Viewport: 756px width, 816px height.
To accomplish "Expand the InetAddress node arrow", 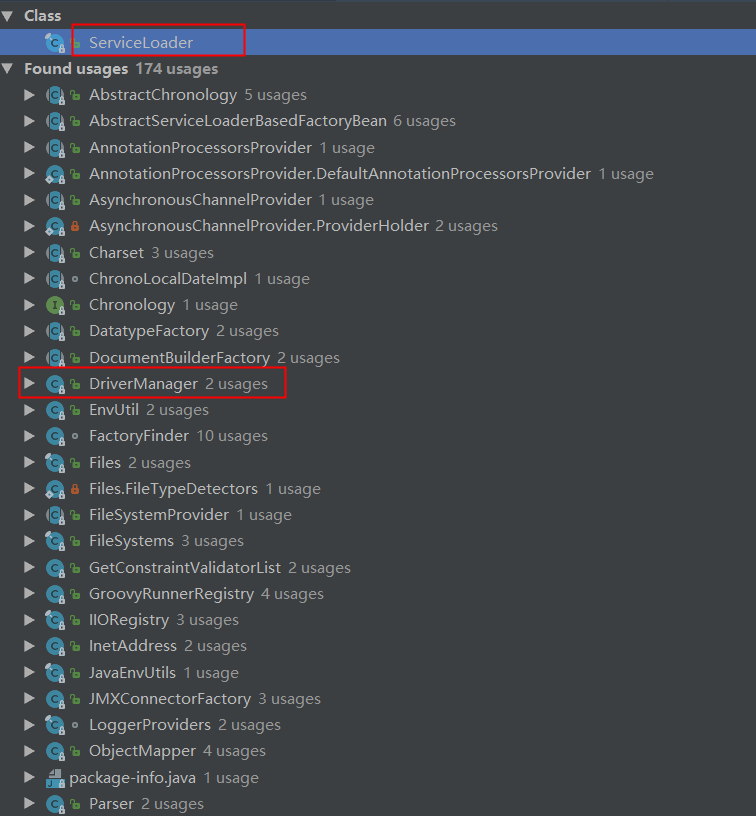I will [x=29, y=646].
